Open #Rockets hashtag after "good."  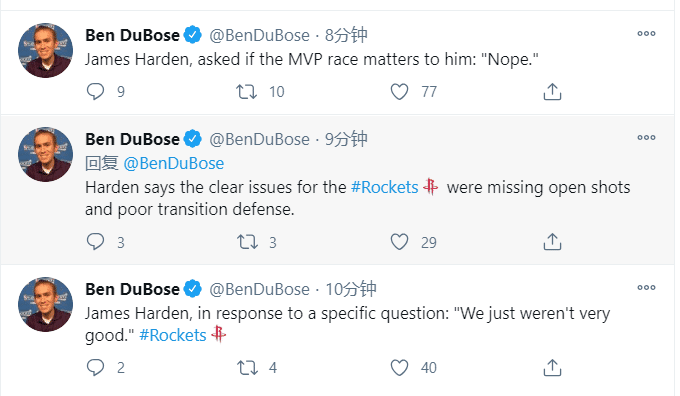(173, 335)
